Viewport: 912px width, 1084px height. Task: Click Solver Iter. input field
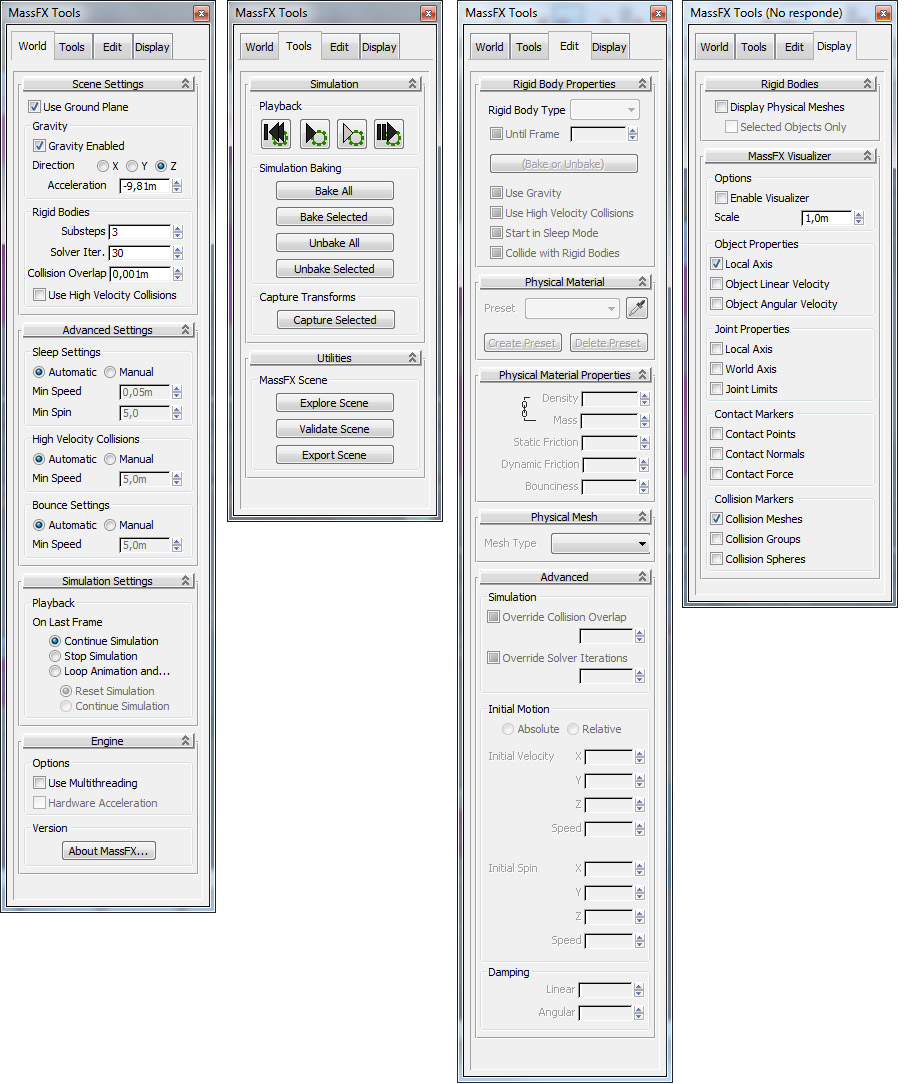140,253
